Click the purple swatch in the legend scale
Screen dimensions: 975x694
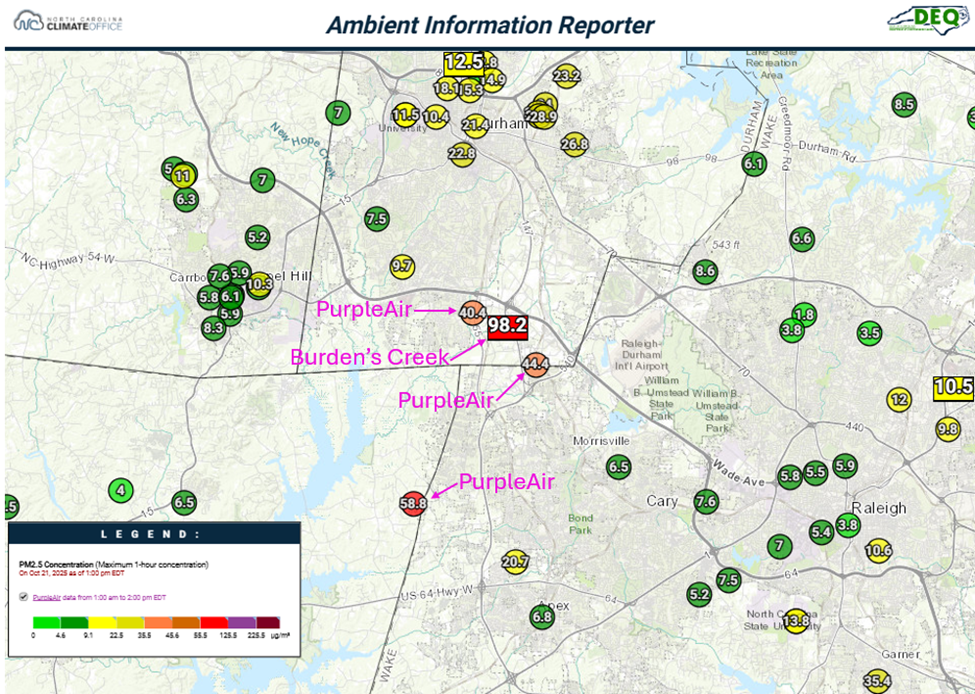(x=242, y=622)
